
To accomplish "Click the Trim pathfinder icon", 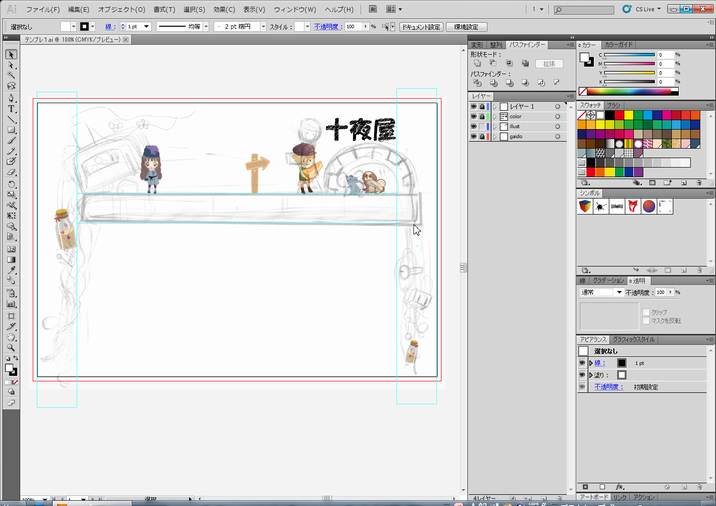I will pos(494,83).
